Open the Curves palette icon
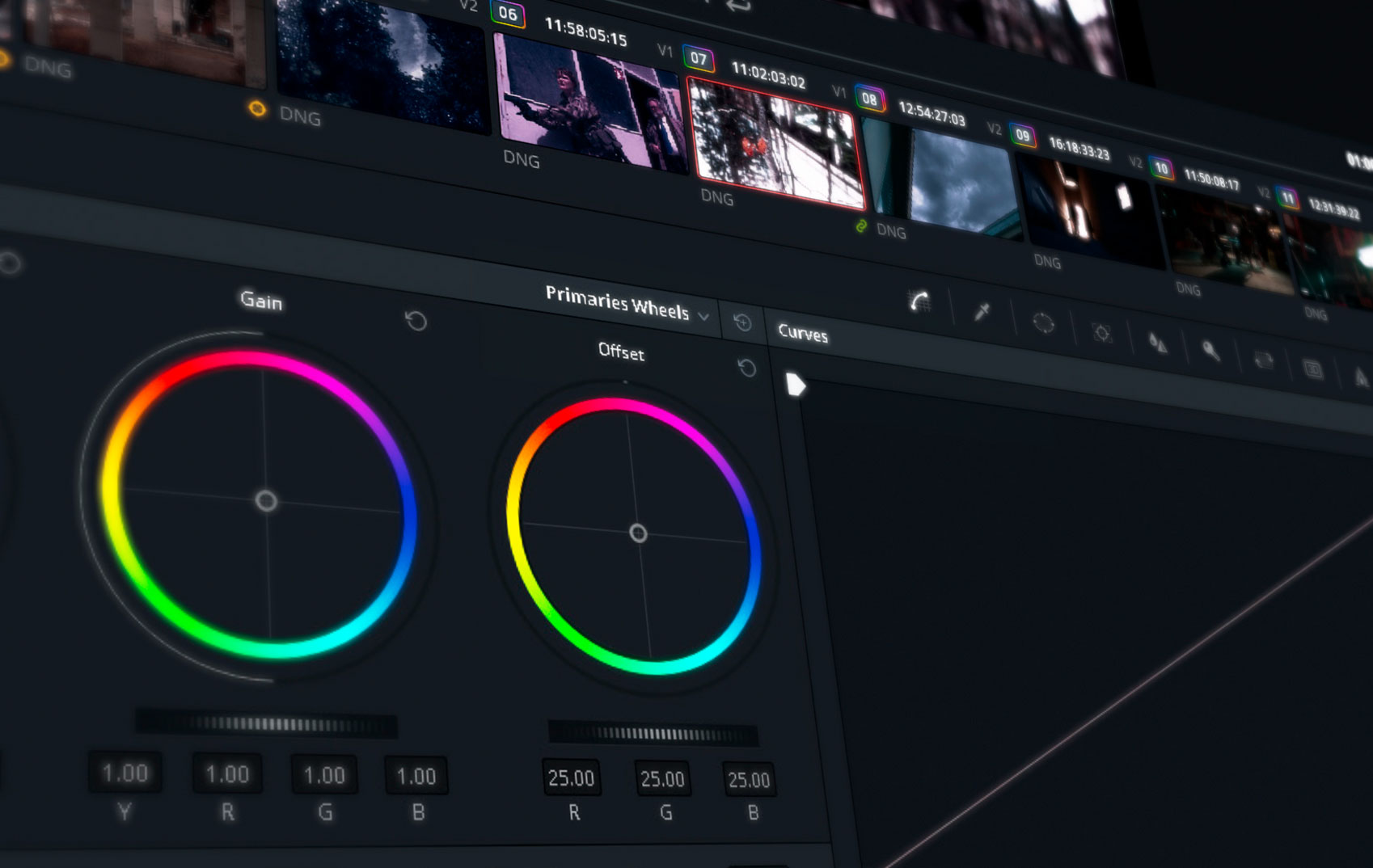 [x=919, y=301]
